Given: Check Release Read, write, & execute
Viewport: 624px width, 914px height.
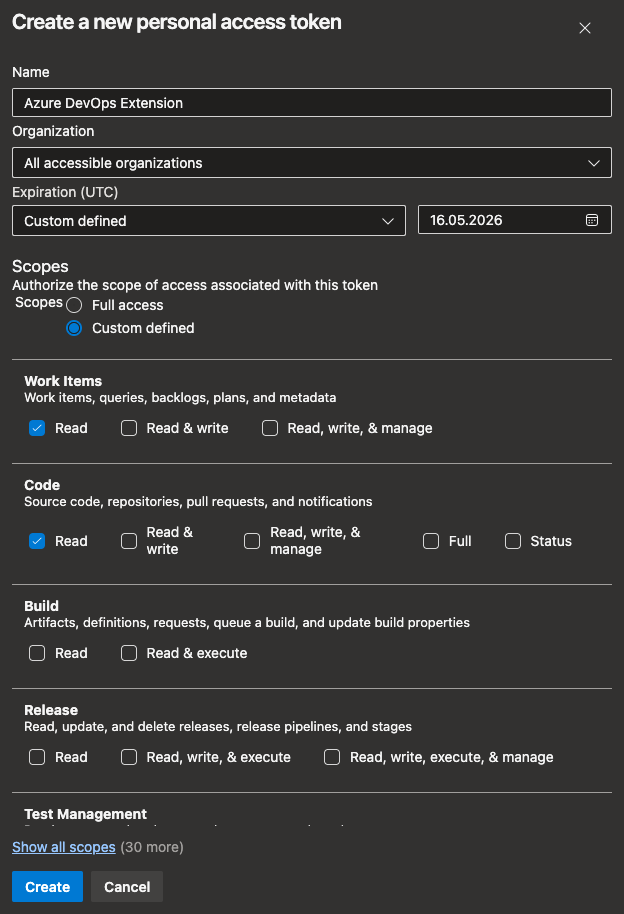Looking at the screenshot, I should tap(129, 757).
